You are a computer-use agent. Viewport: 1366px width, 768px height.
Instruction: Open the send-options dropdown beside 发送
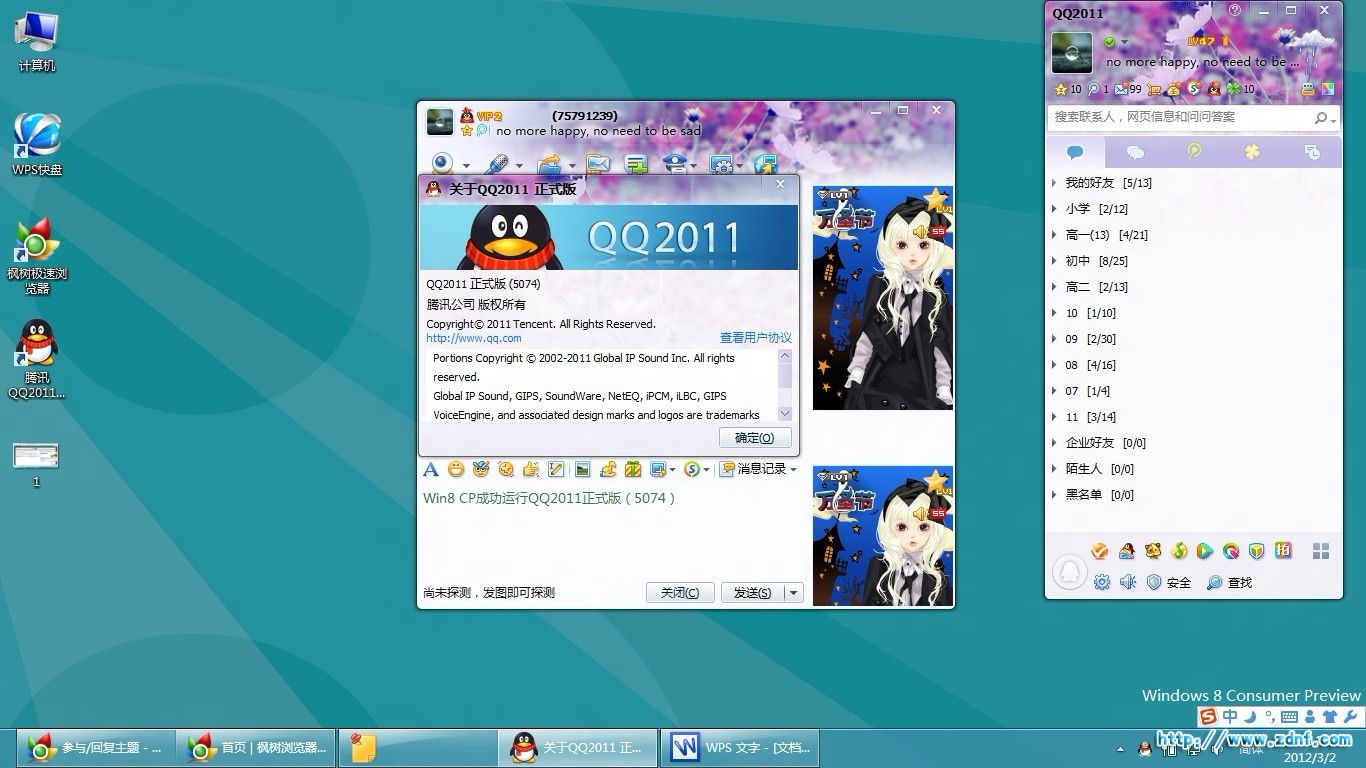tap(794, 593)
